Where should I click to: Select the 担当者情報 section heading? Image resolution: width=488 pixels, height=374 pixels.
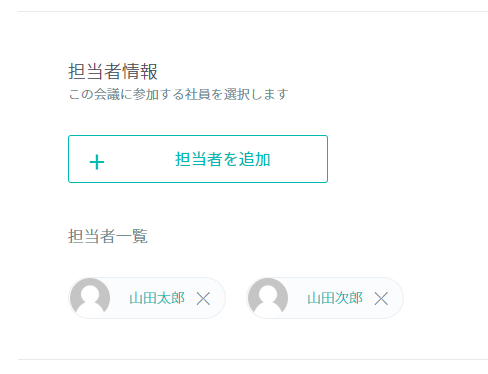tap(113, 71)
